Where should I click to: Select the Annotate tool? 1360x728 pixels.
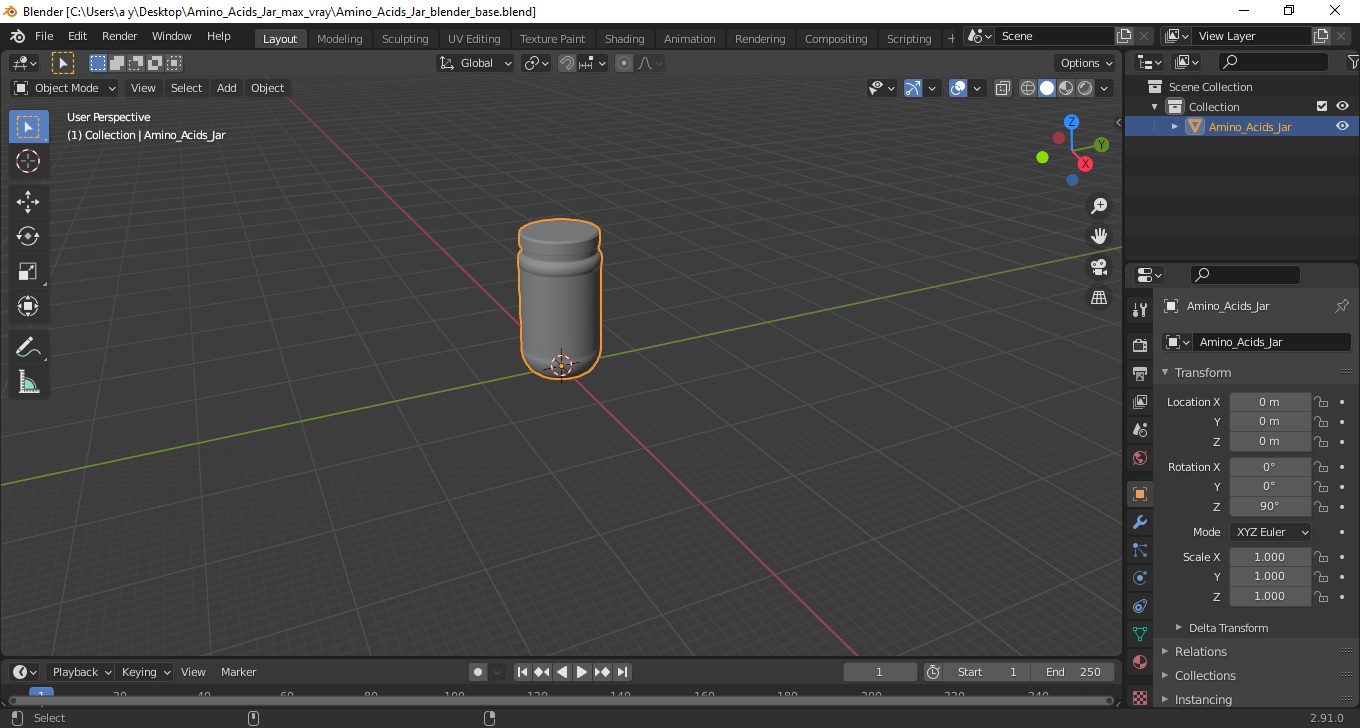coord(28,348)
